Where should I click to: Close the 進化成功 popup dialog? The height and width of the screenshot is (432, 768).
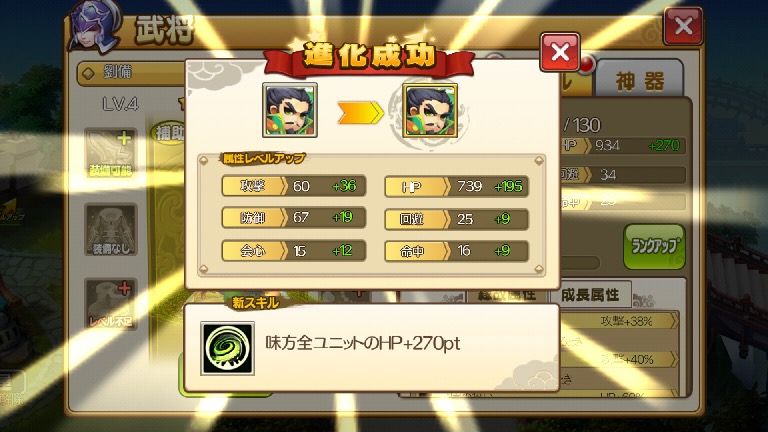click(x=560, y=52)
